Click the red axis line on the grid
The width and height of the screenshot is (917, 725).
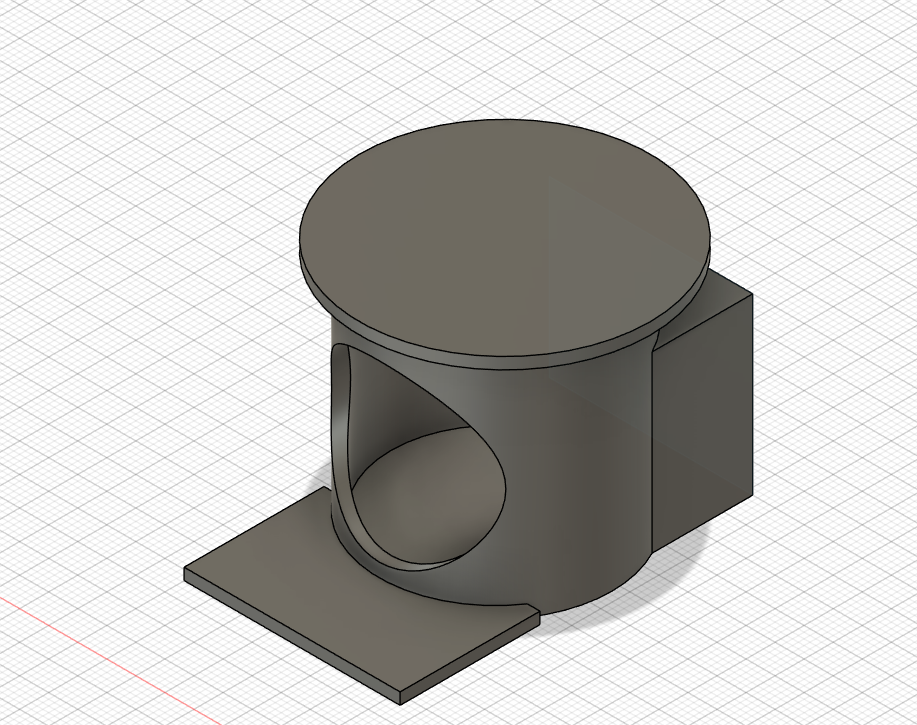point(111,661)
